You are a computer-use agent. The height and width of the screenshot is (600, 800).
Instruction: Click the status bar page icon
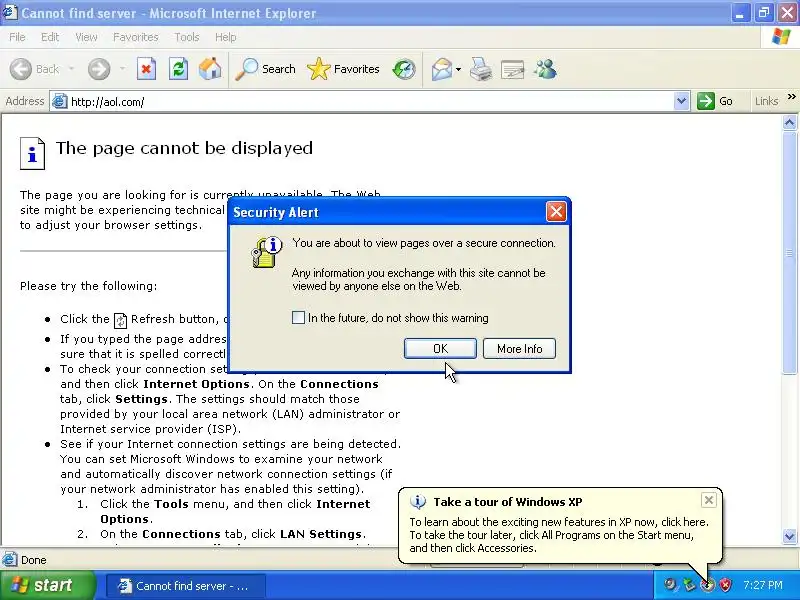[x=9, y=560]
